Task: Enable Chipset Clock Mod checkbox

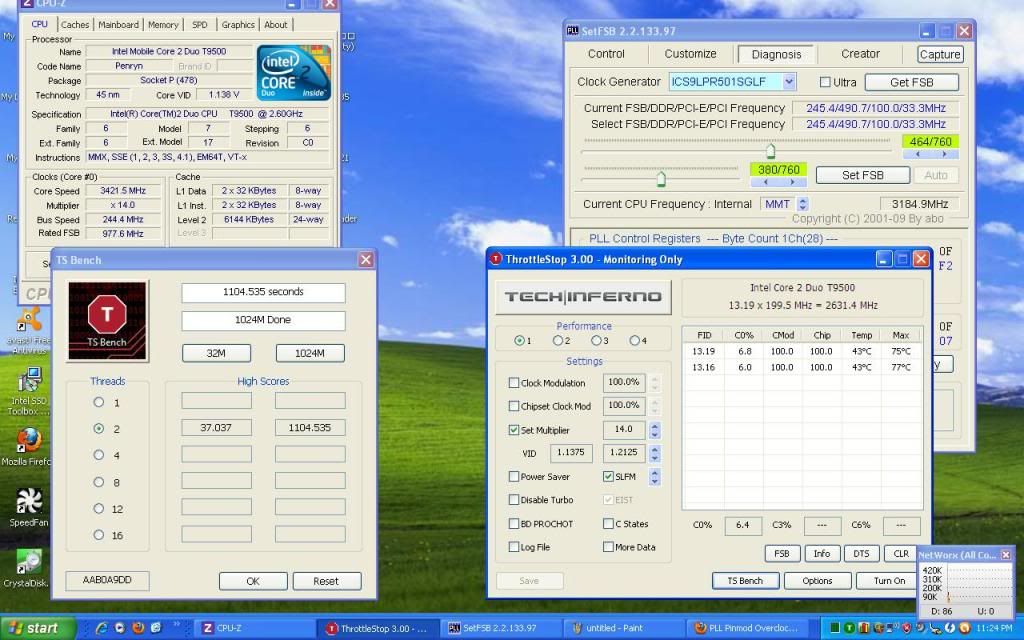Action: click(514, 406)
